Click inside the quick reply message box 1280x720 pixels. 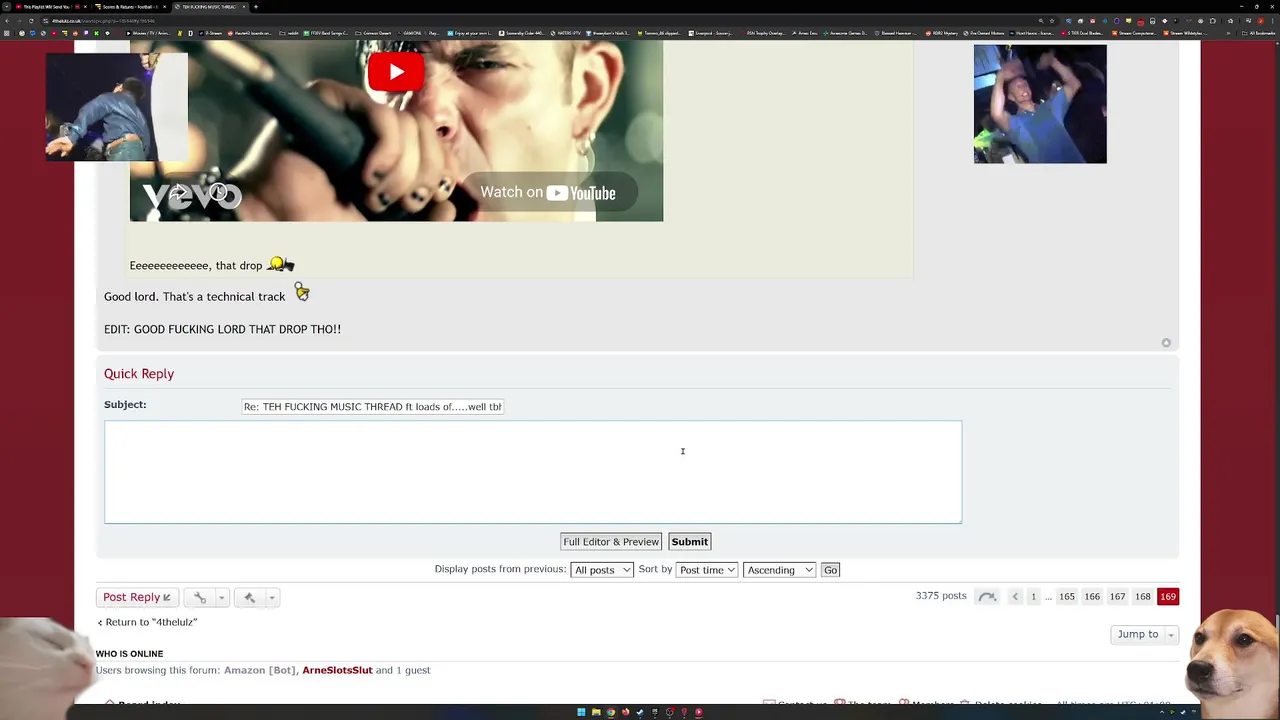[x=533, y=472]
